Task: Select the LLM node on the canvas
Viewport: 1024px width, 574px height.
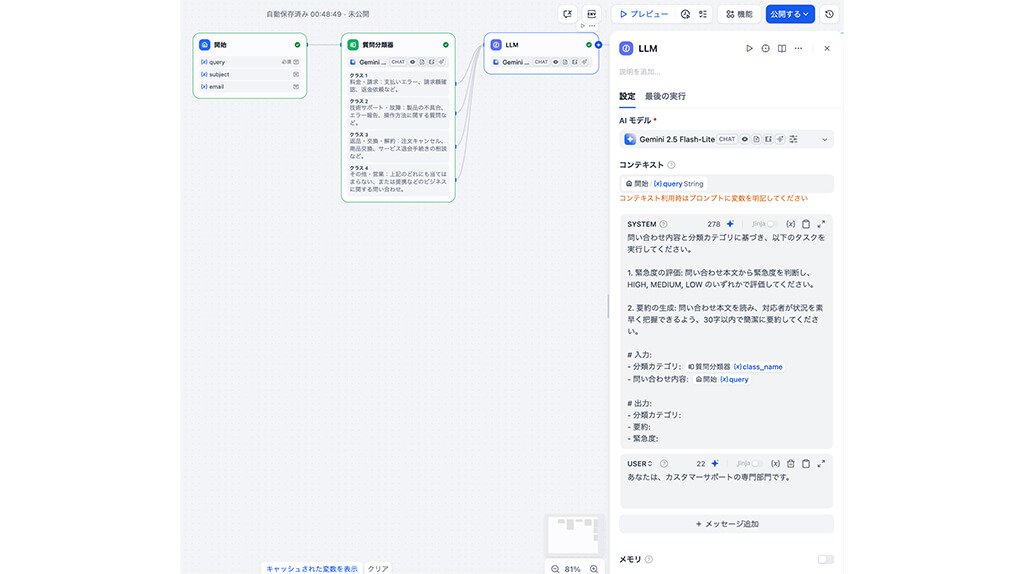Action: (x=541, y=53)
